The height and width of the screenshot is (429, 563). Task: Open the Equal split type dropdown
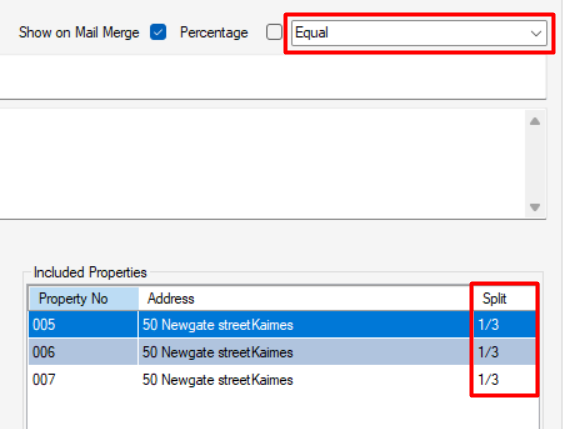pos(419,33)
